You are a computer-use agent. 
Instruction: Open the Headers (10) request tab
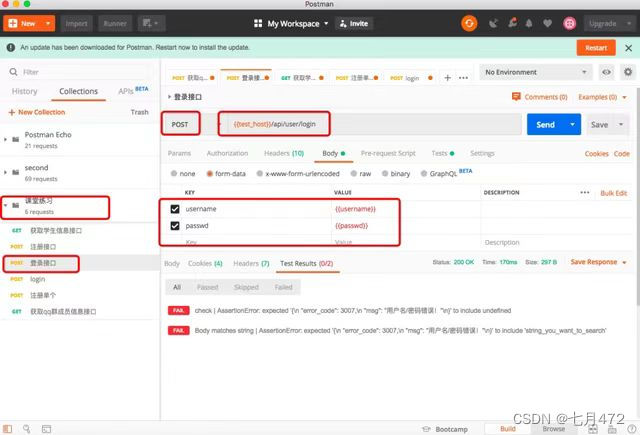coord(284,153)
